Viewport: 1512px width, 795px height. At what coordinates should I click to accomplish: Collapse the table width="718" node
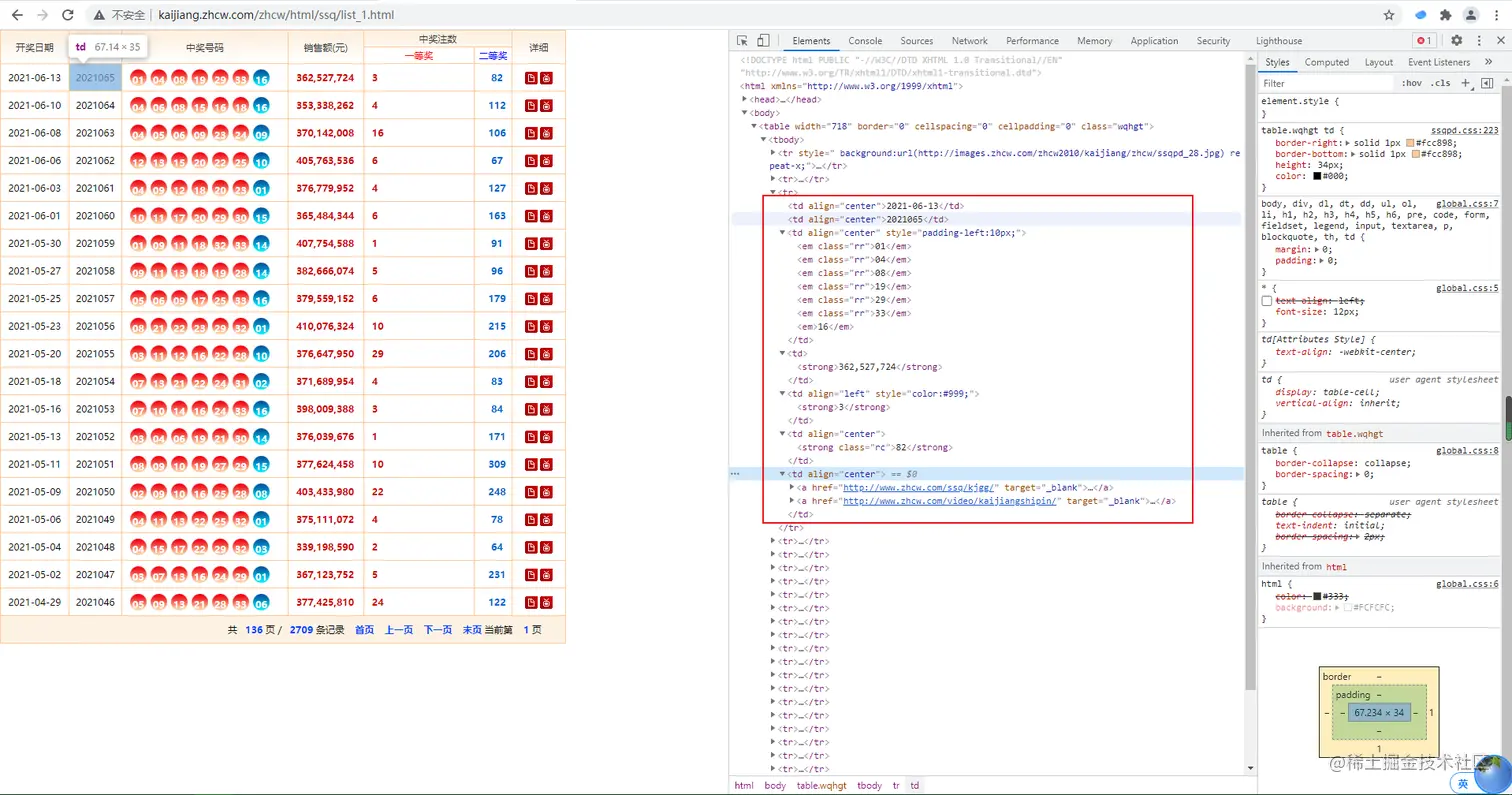pos(753,127)
